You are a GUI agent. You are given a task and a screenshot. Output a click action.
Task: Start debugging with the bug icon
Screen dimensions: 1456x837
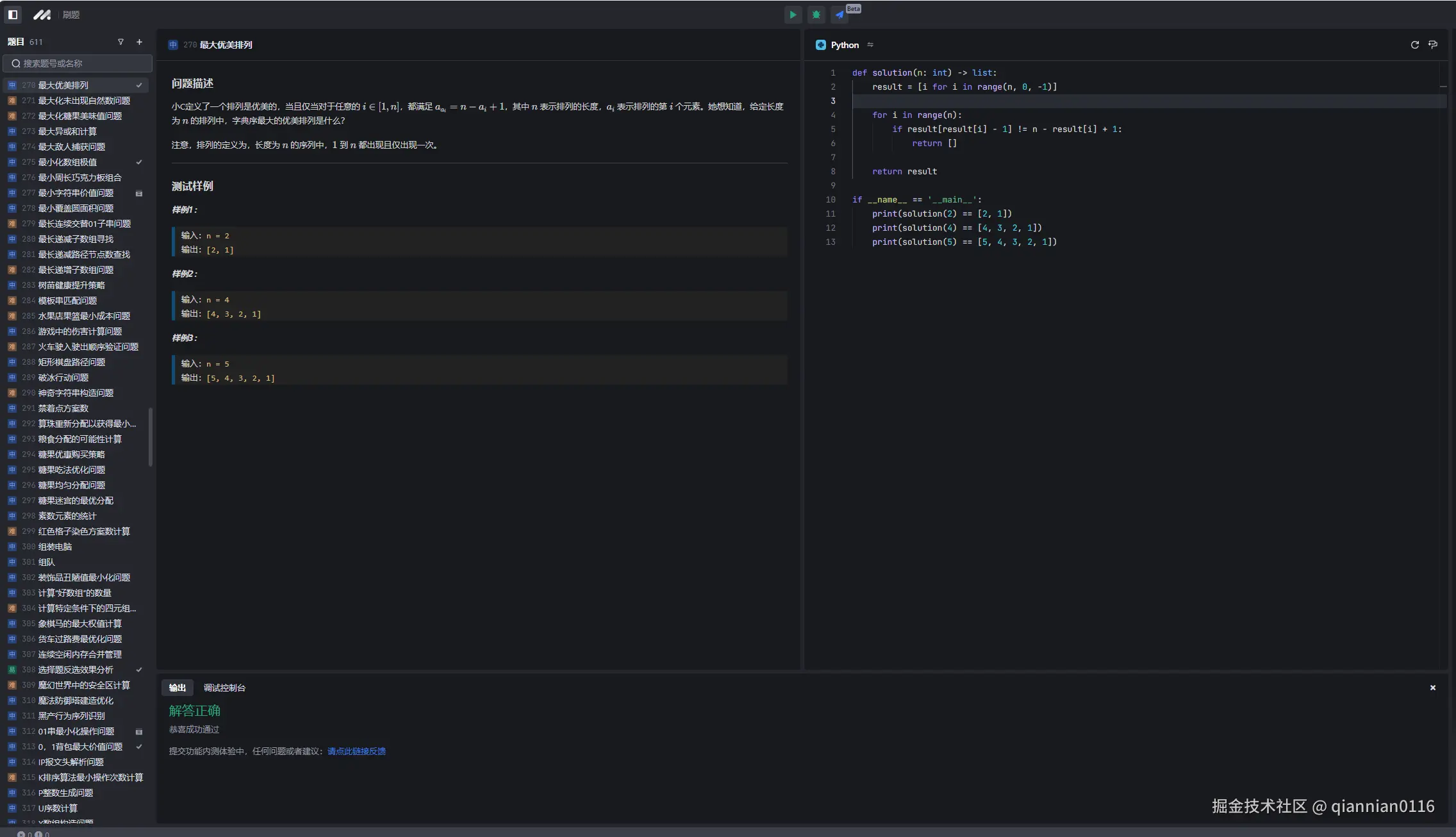click(x=816, y=15)
